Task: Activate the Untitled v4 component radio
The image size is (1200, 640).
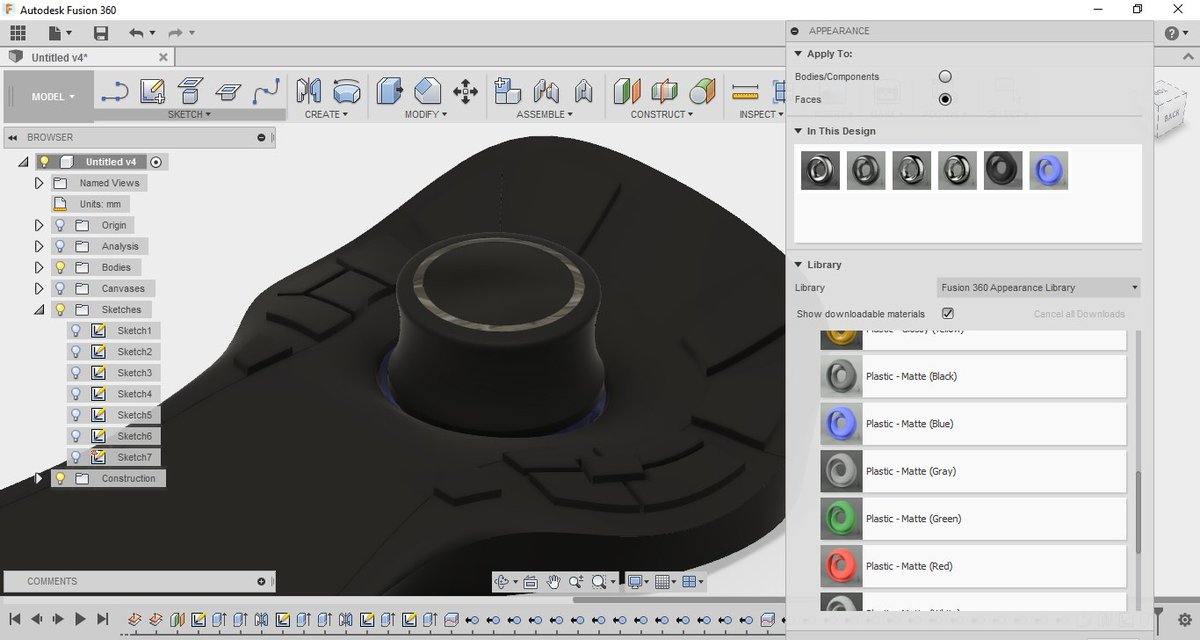Action: (156, 162)
